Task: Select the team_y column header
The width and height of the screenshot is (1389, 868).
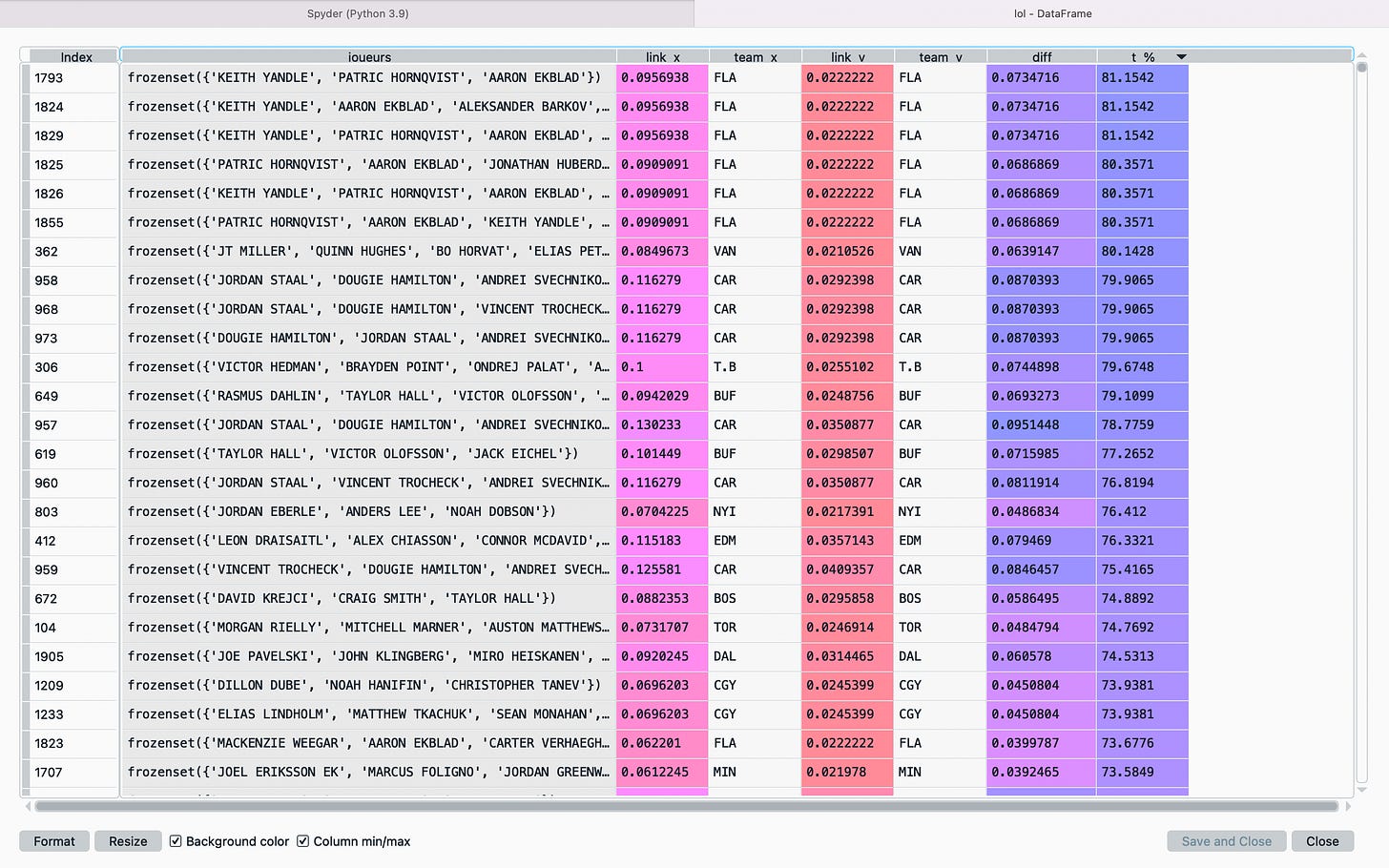Action: 940,56
